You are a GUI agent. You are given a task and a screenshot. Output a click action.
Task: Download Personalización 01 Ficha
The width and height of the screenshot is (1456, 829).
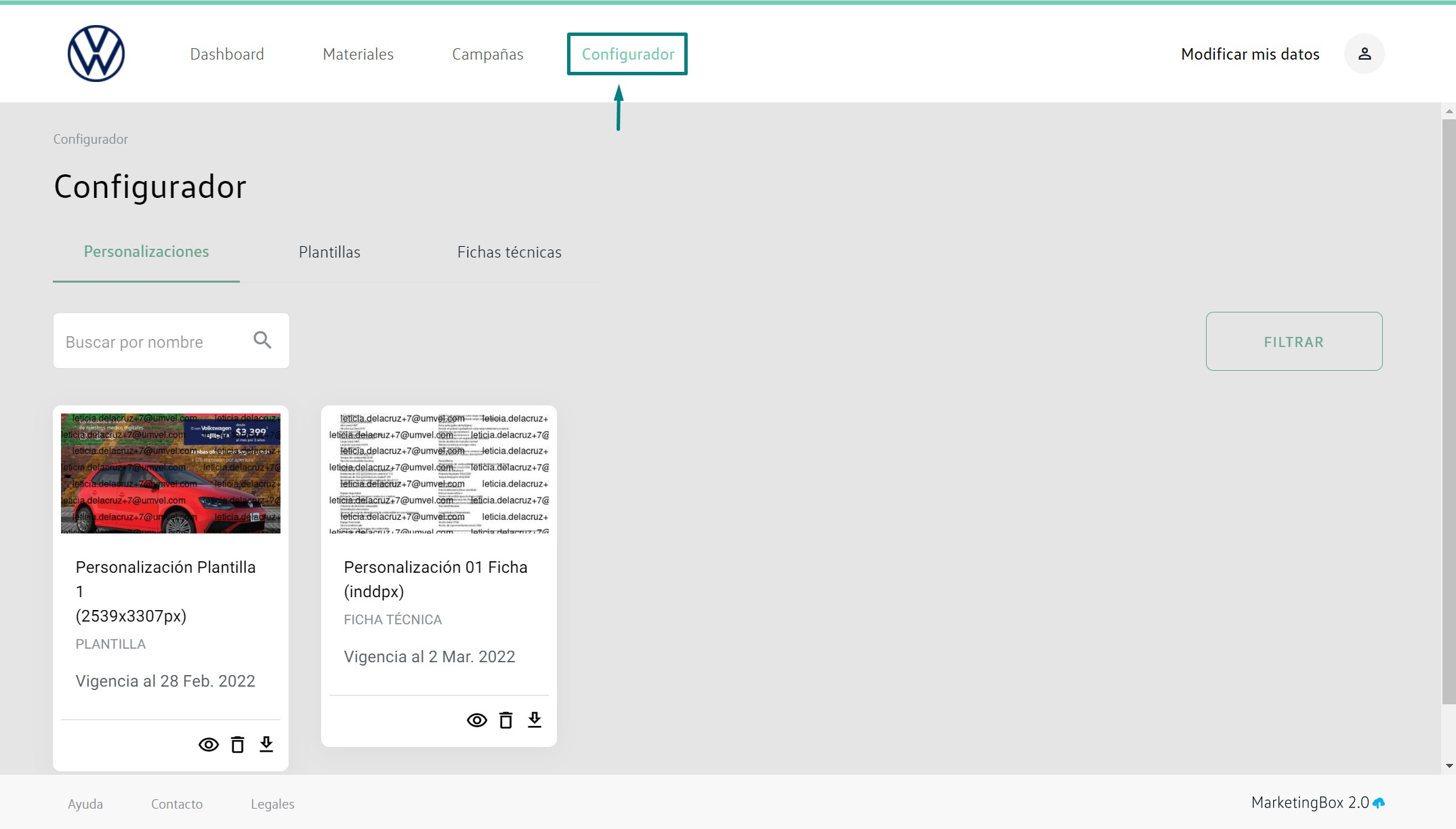(x=535, y=720)
